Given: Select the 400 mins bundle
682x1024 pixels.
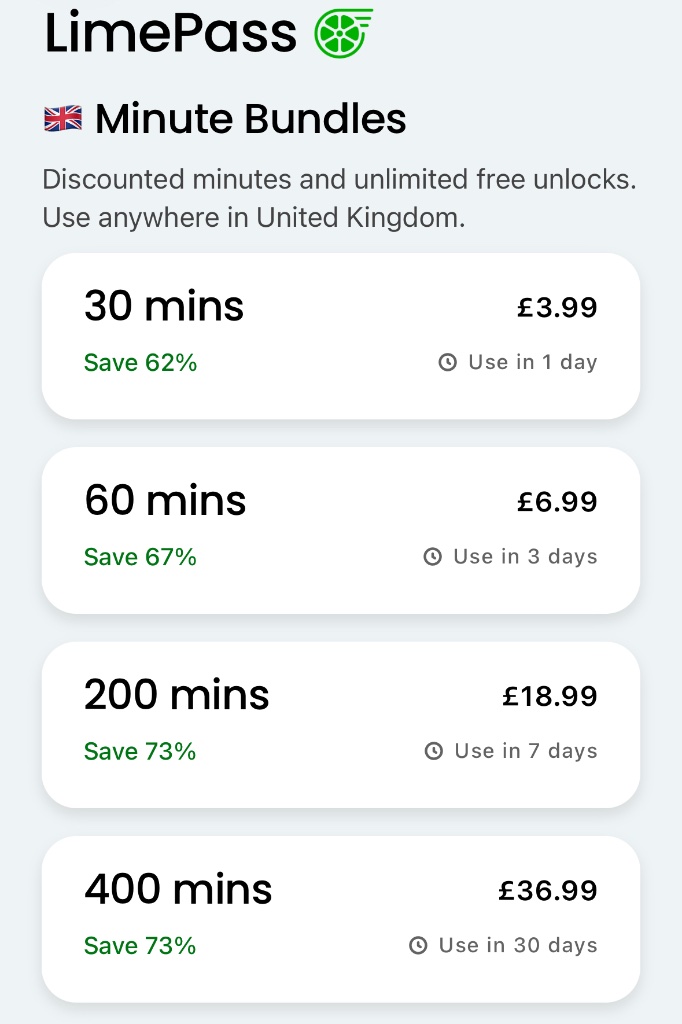Looking at the screenshot, I should click(x=340, y=918).
